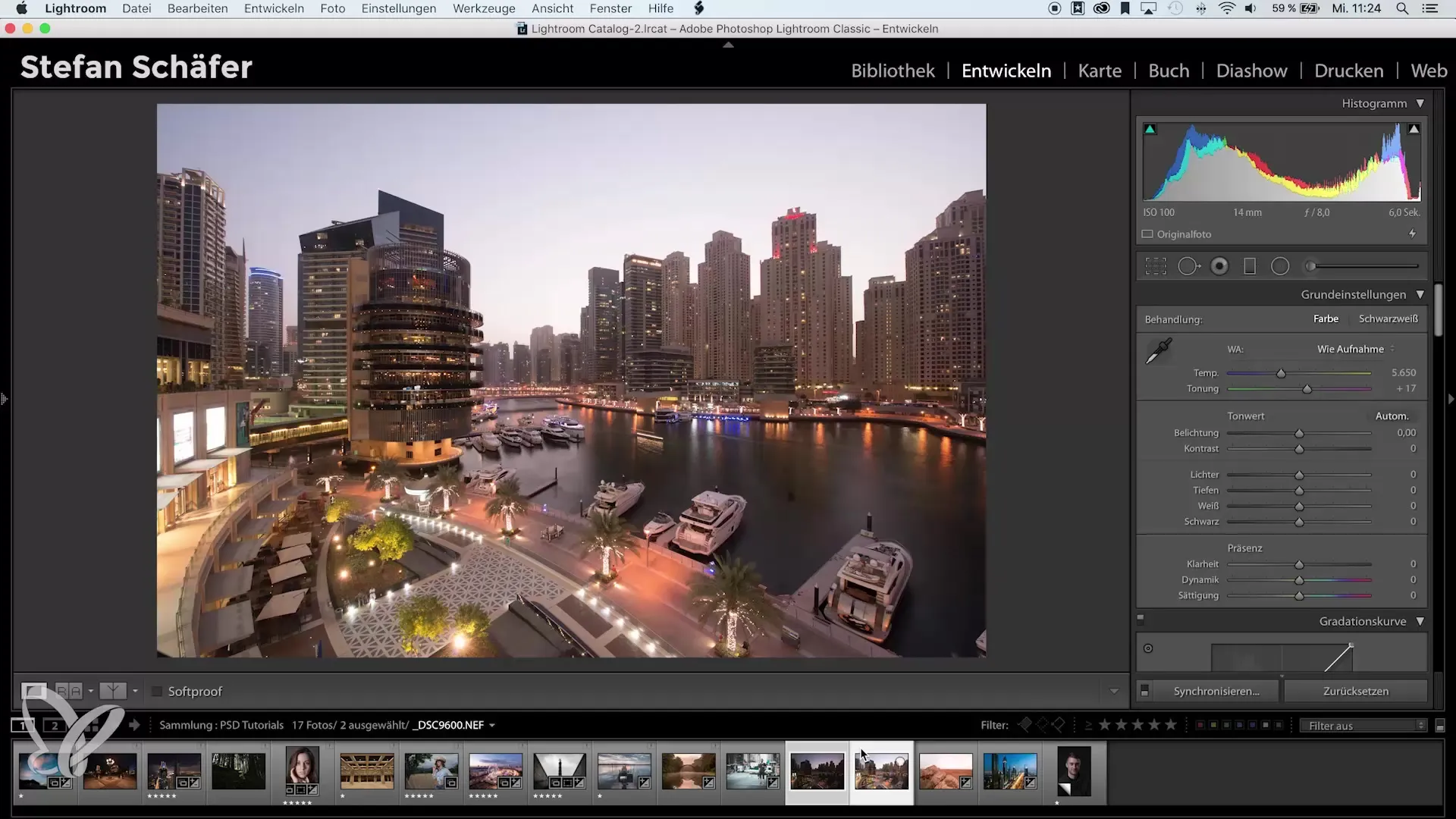The width and height of the screenshot is (1456, 819).
Task: Tick the Originalfoto checkbox
Action: point(1148,234)
